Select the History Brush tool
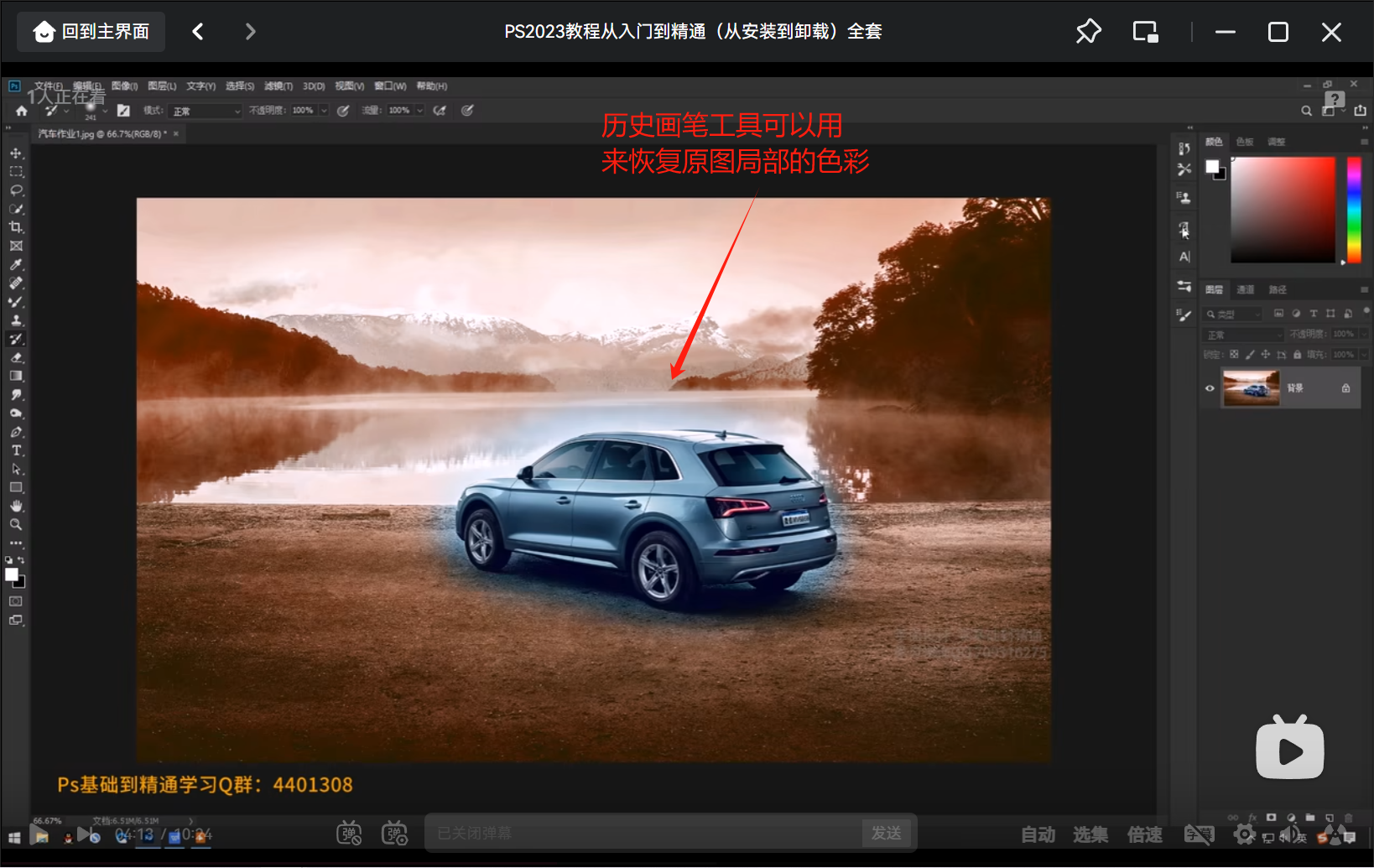Image resolution: width=1374 pixels, height=868 pixels. (16, 339)
